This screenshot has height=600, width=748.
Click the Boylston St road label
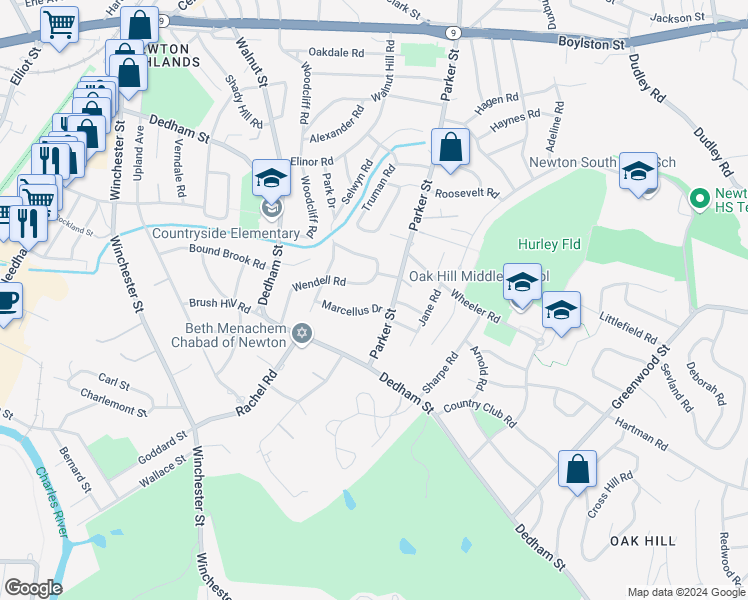[x=591, y=43]
